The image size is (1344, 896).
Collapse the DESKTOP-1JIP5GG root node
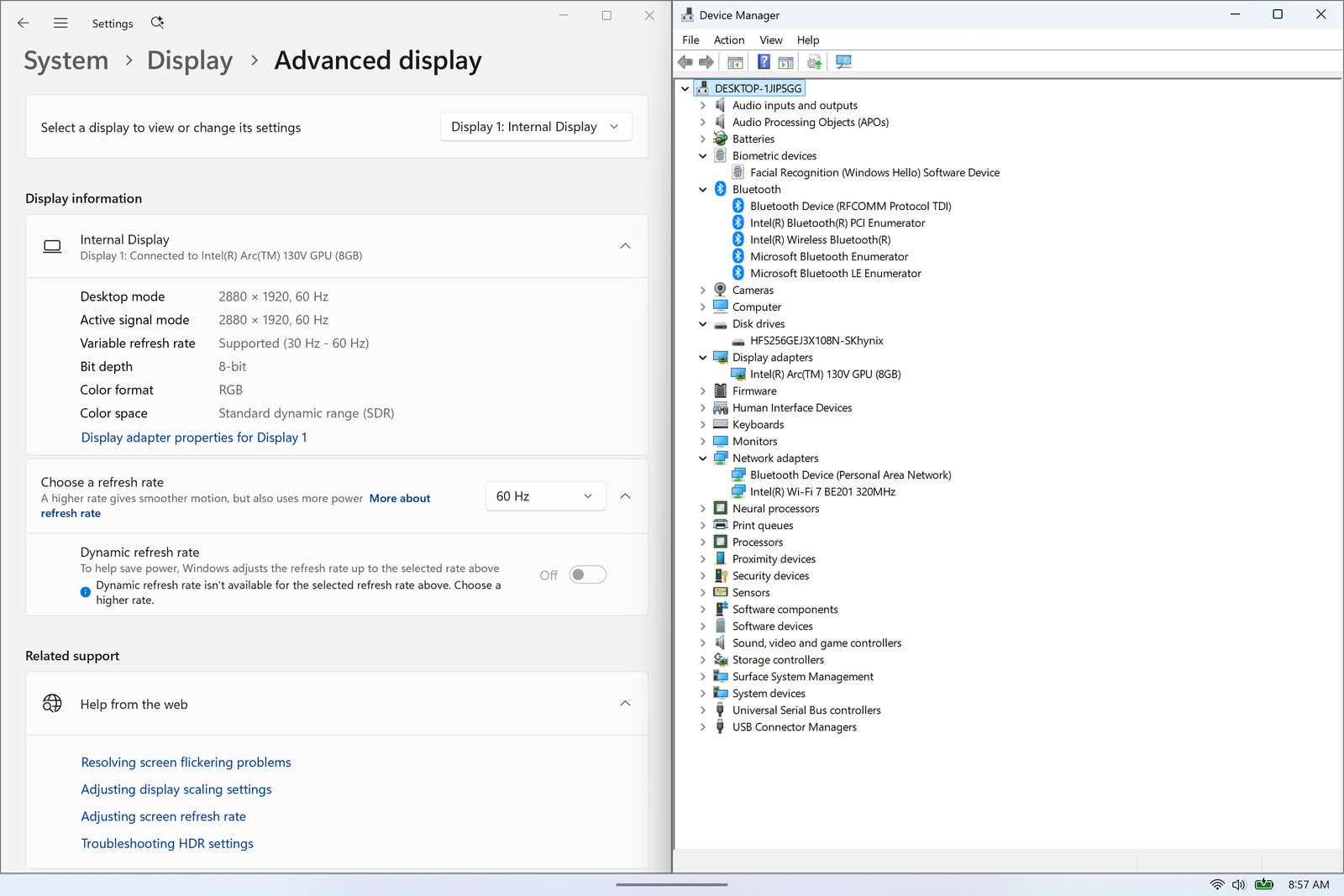685,88
